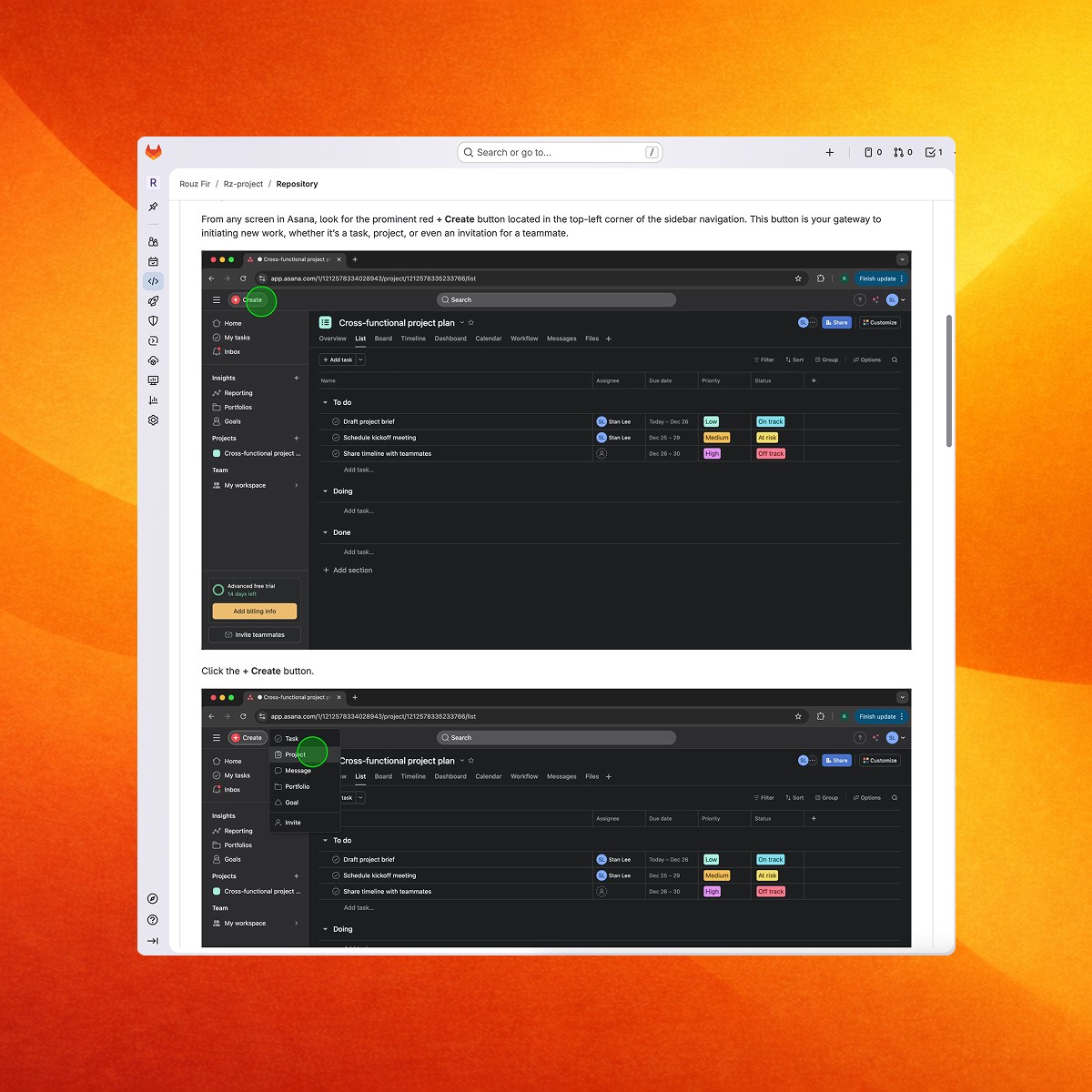1092x1092 pixels.
Task: Open second Asana screenshot with Create menu
Action: coord(556,818)
